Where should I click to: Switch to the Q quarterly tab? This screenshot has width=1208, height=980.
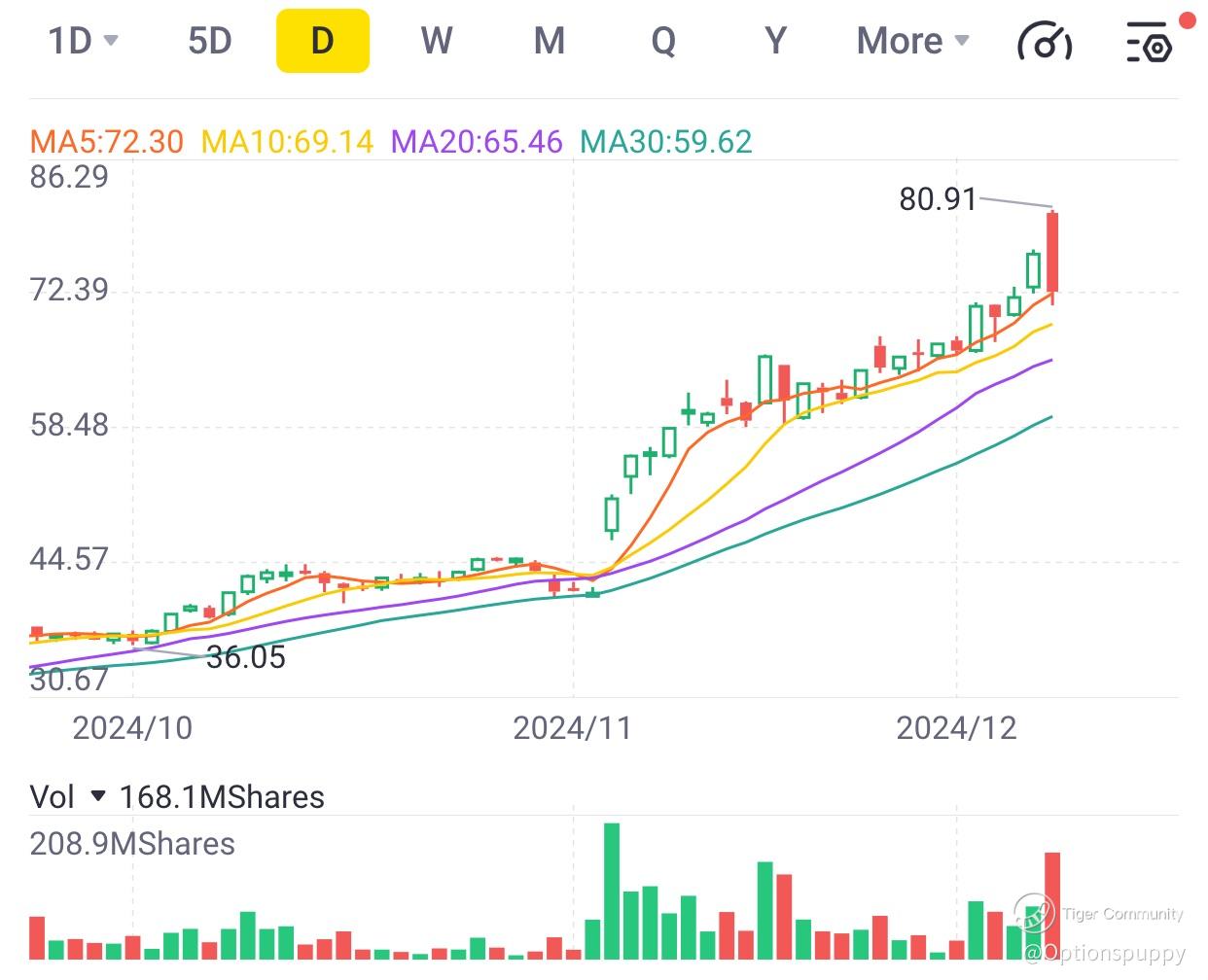[663, 41]
